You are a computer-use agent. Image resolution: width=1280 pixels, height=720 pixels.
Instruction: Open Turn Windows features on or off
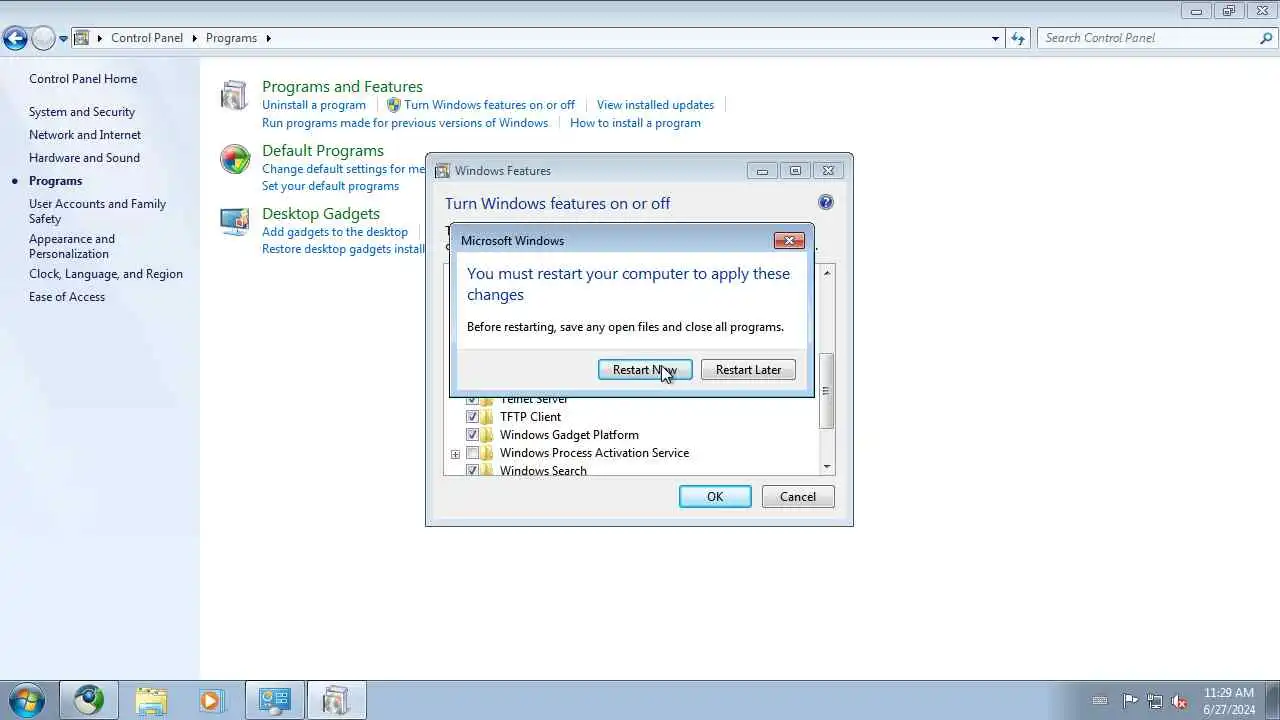[x=489, y=105]
